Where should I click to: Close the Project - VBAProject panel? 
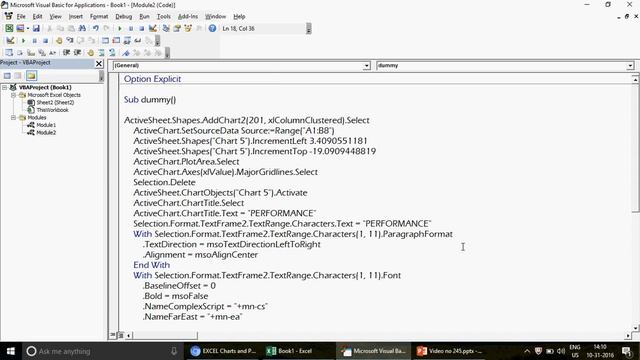tap(99, 63)
